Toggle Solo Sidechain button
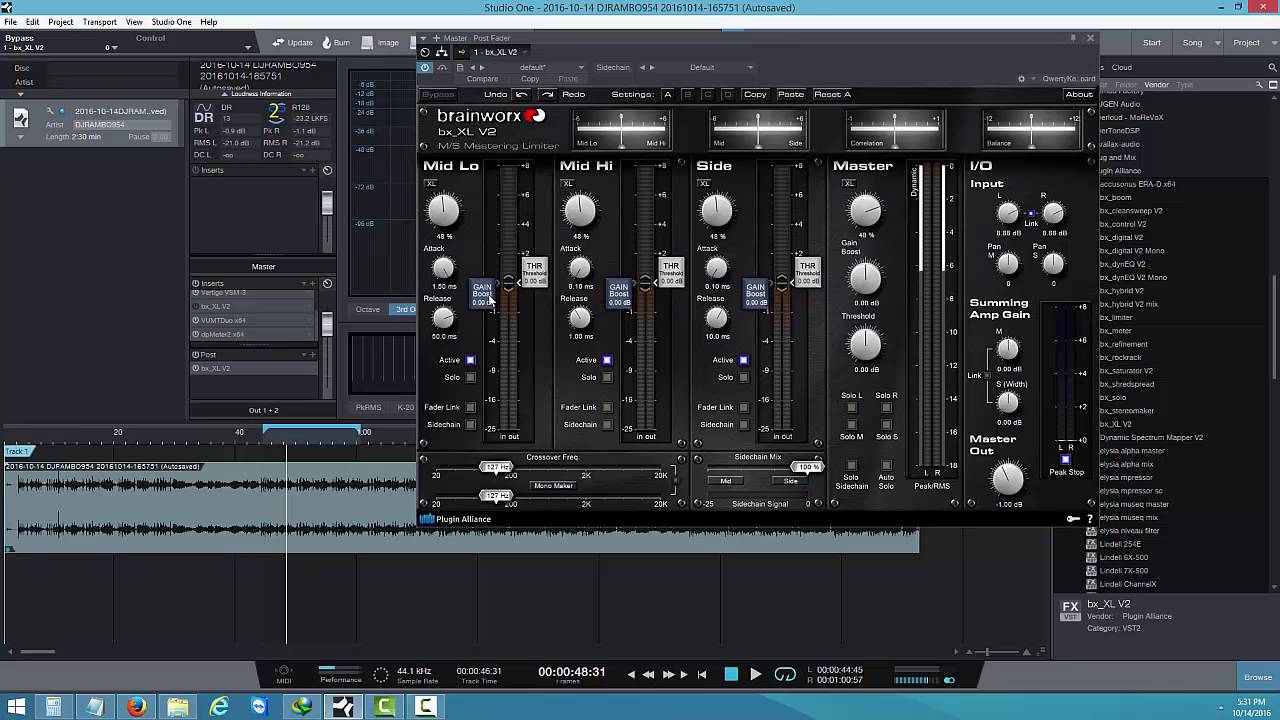 pos(852,465)
